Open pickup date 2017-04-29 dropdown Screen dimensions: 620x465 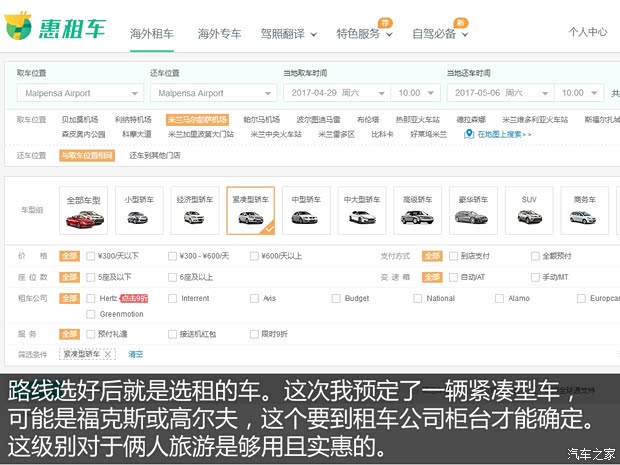[x=337, y=93]
